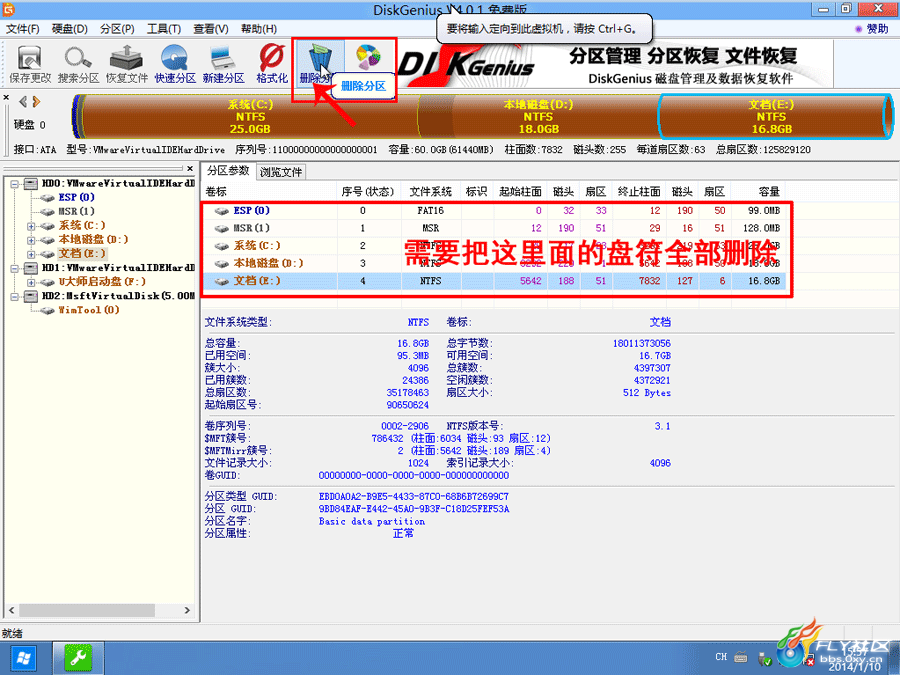Click the 'Basic data partition' value
This screenshot has width=900, height=675.
point(372,521)
